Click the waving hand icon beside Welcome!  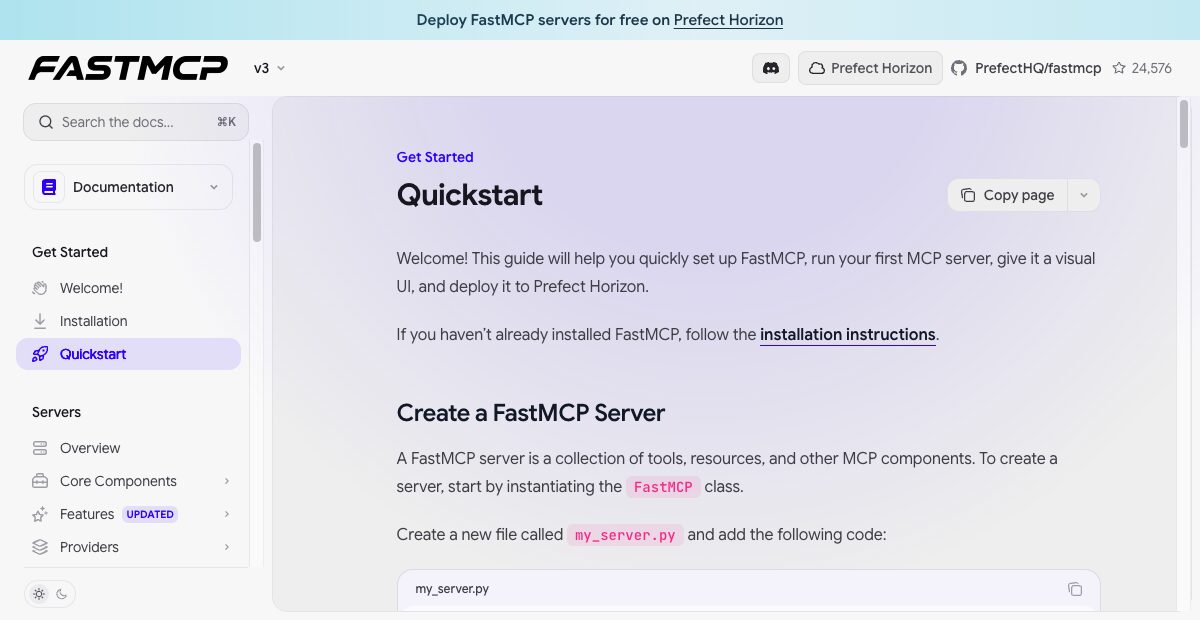click(40, 288)
